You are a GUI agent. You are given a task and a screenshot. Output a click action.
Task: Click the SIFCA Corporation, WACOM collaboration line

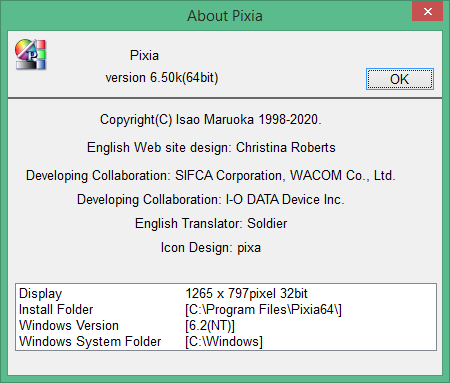pyautogui.click(x=211, y=175)
